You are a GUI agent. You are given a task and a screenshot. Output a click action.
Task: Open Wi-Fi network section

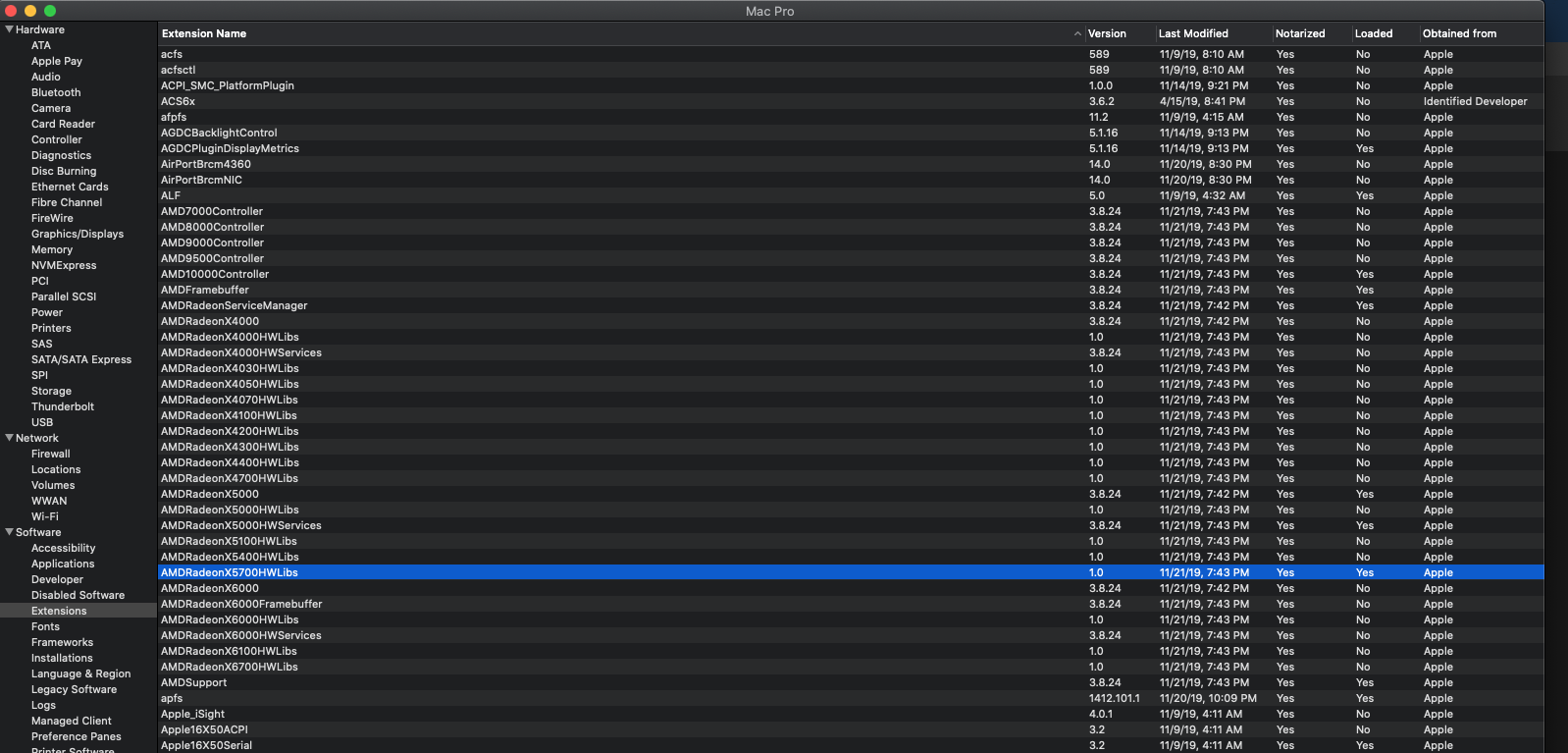pos(45,516)
